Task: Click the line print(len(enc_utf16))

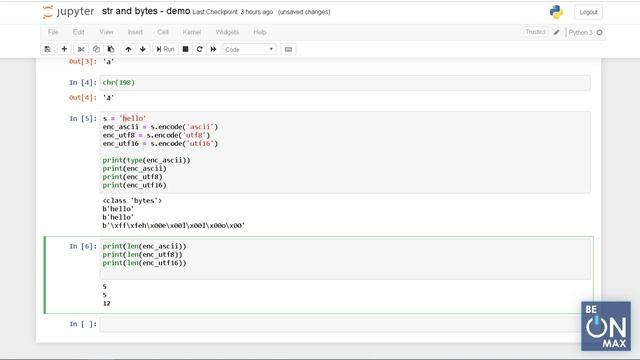Action: (144, 263)
